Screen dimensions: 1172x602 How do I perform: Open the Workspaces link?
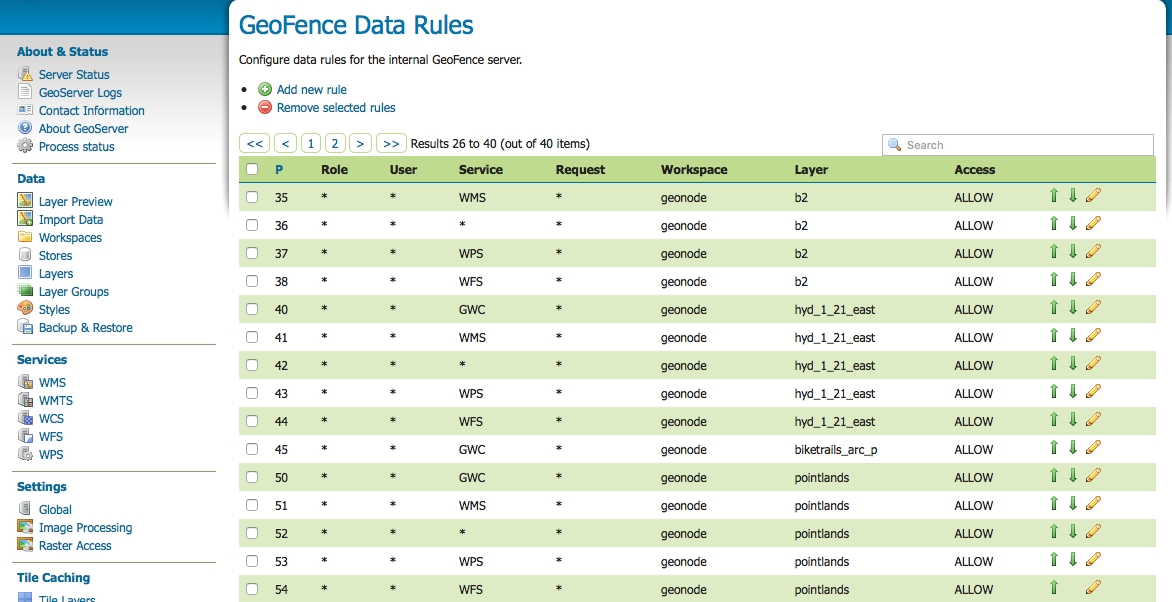click(70, 237)
